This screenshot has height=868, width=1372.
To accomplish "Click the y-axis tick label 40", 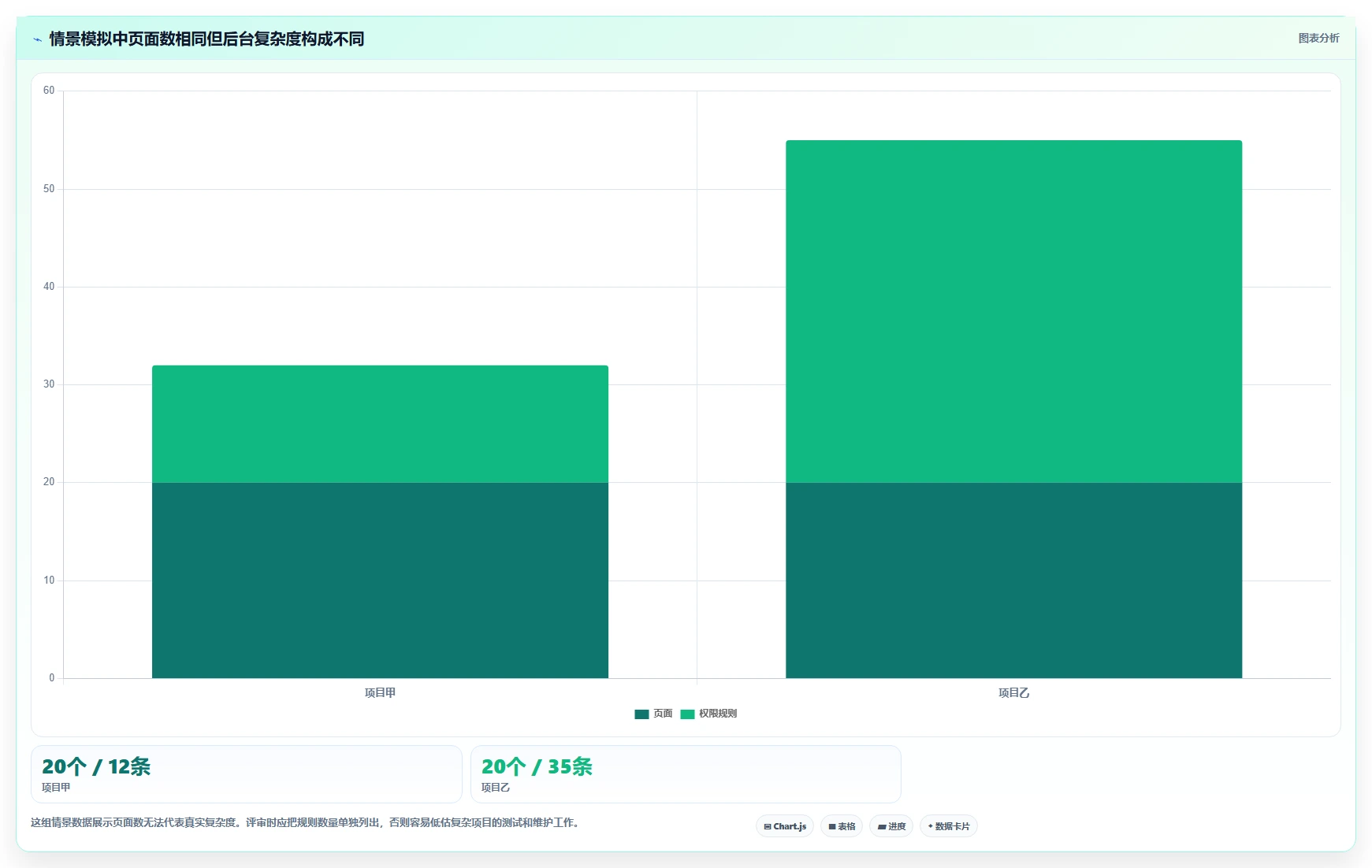I will (x=49, y=287).
